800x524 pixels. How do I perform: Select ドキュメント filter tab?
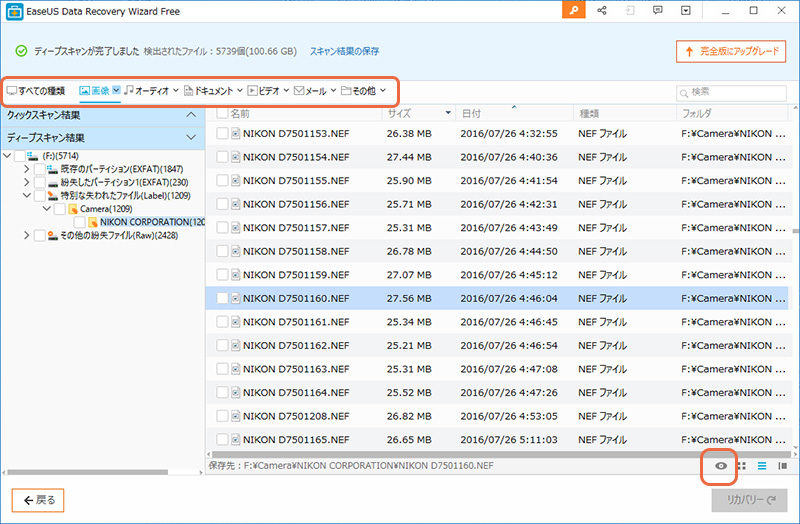(x=208, y=91)
